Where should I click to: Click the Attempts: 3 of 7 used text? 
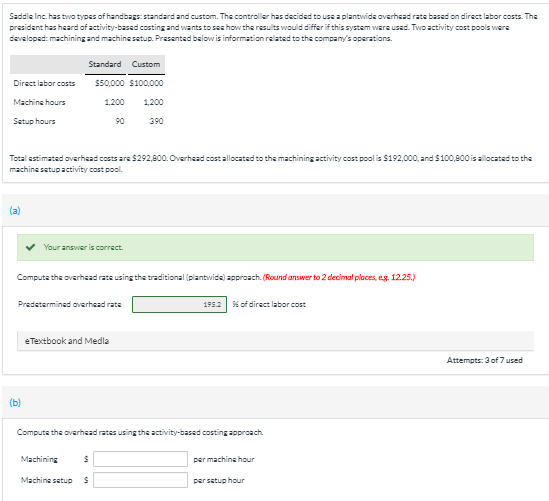pos(485,360)
